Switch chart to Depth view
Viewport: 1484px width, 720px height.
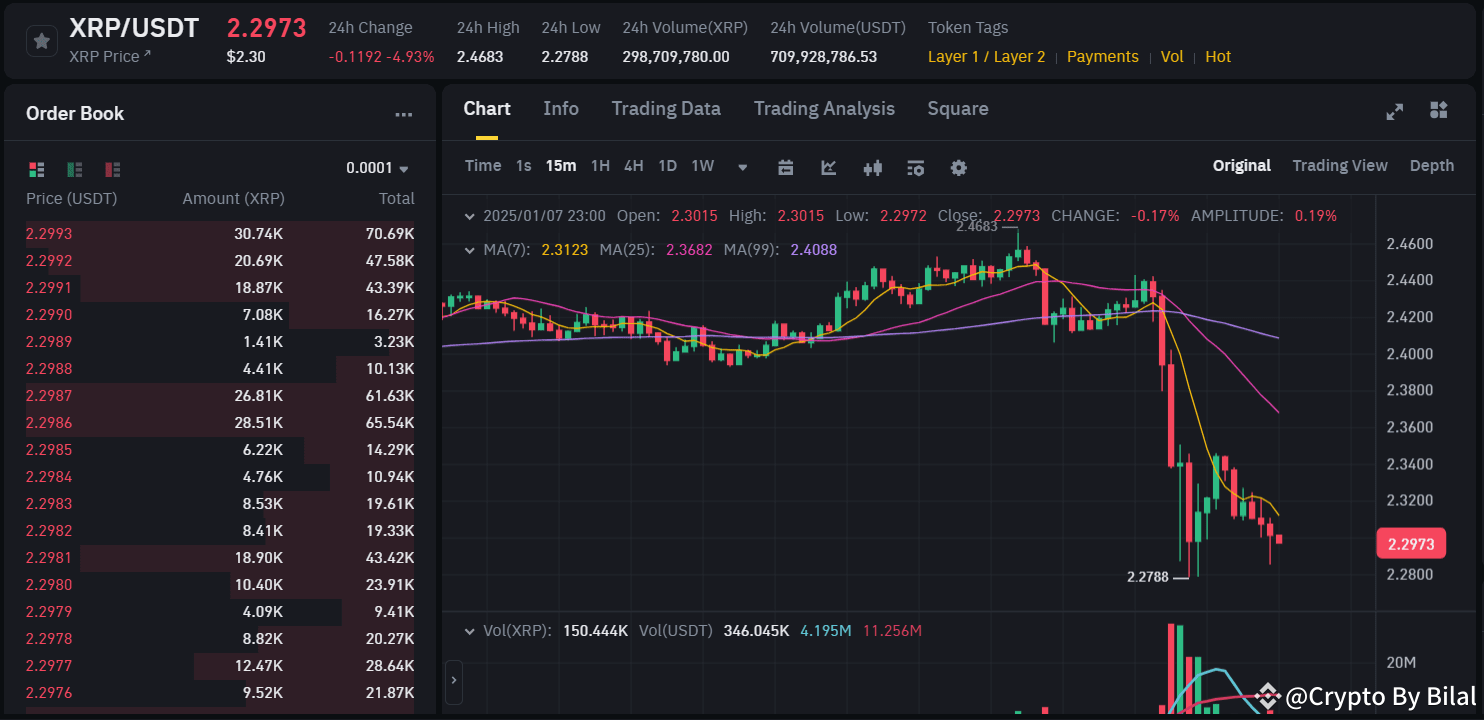coord(1432,166)
